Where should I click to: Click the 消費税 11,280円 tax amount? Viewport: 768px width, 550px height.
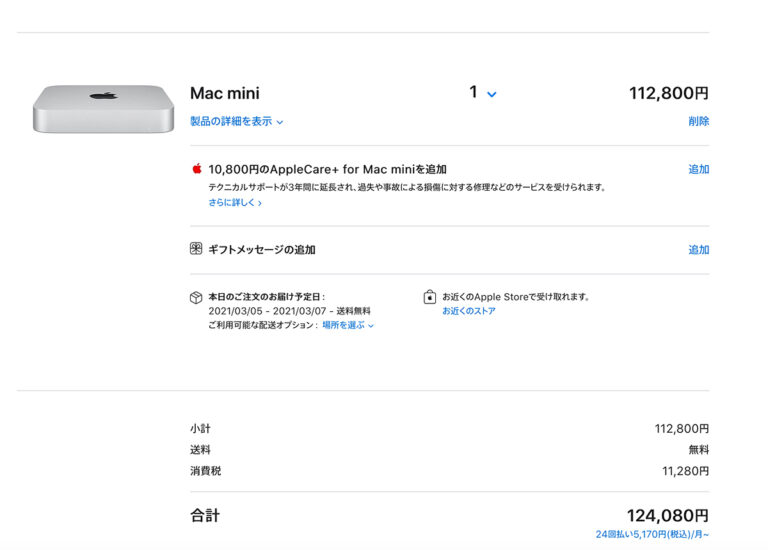pyautogui.click(x=685, y=471)
